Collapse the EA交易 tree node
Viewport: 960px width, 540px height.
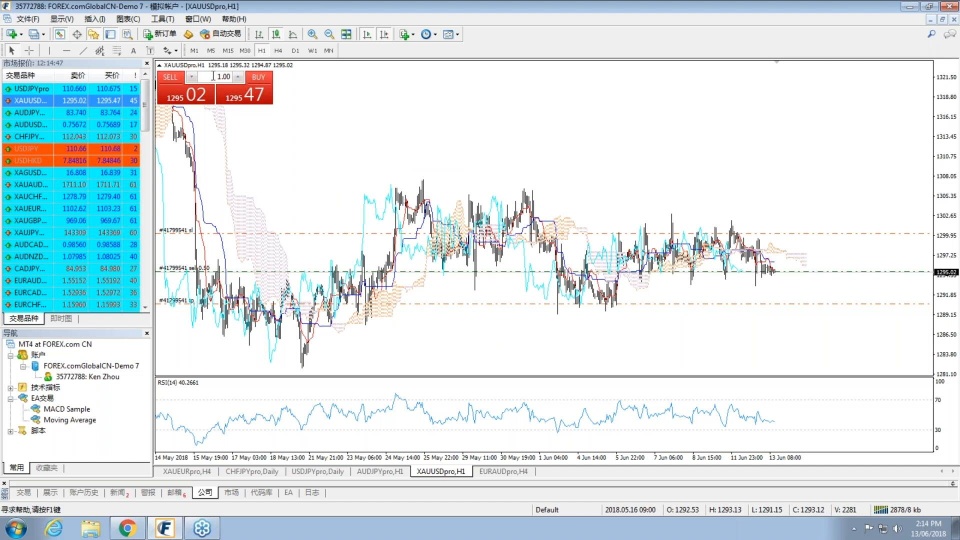[x=10, y=398]
